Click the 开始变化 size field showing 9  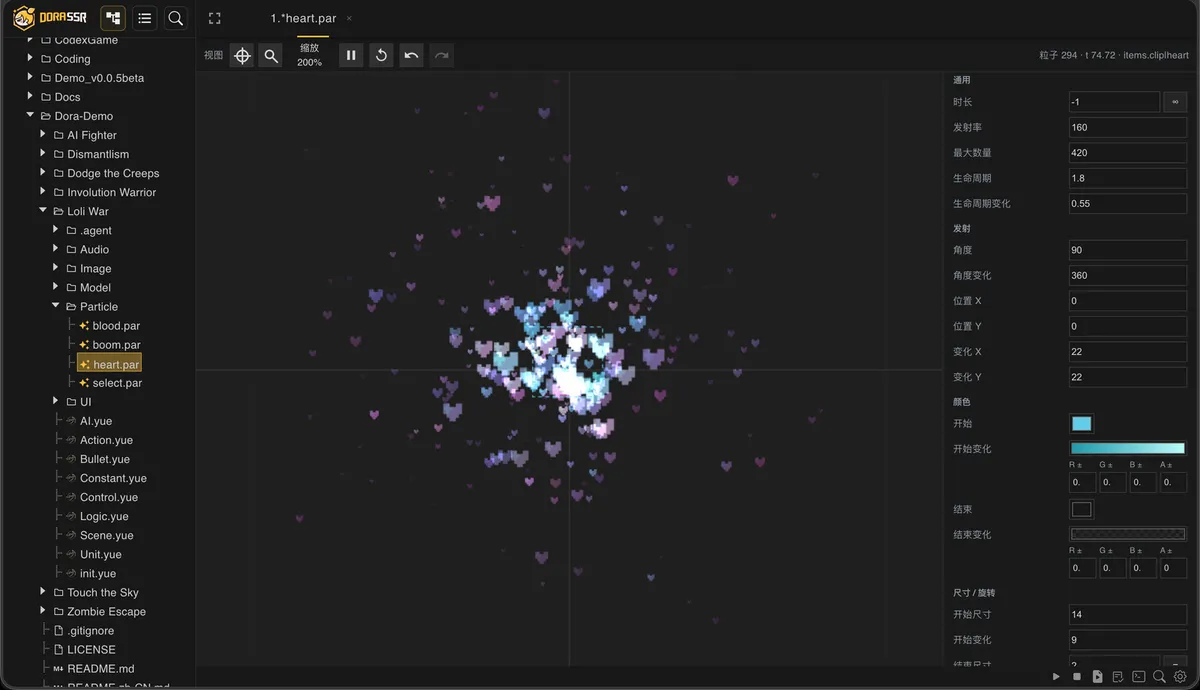[x=1128, y=640]
